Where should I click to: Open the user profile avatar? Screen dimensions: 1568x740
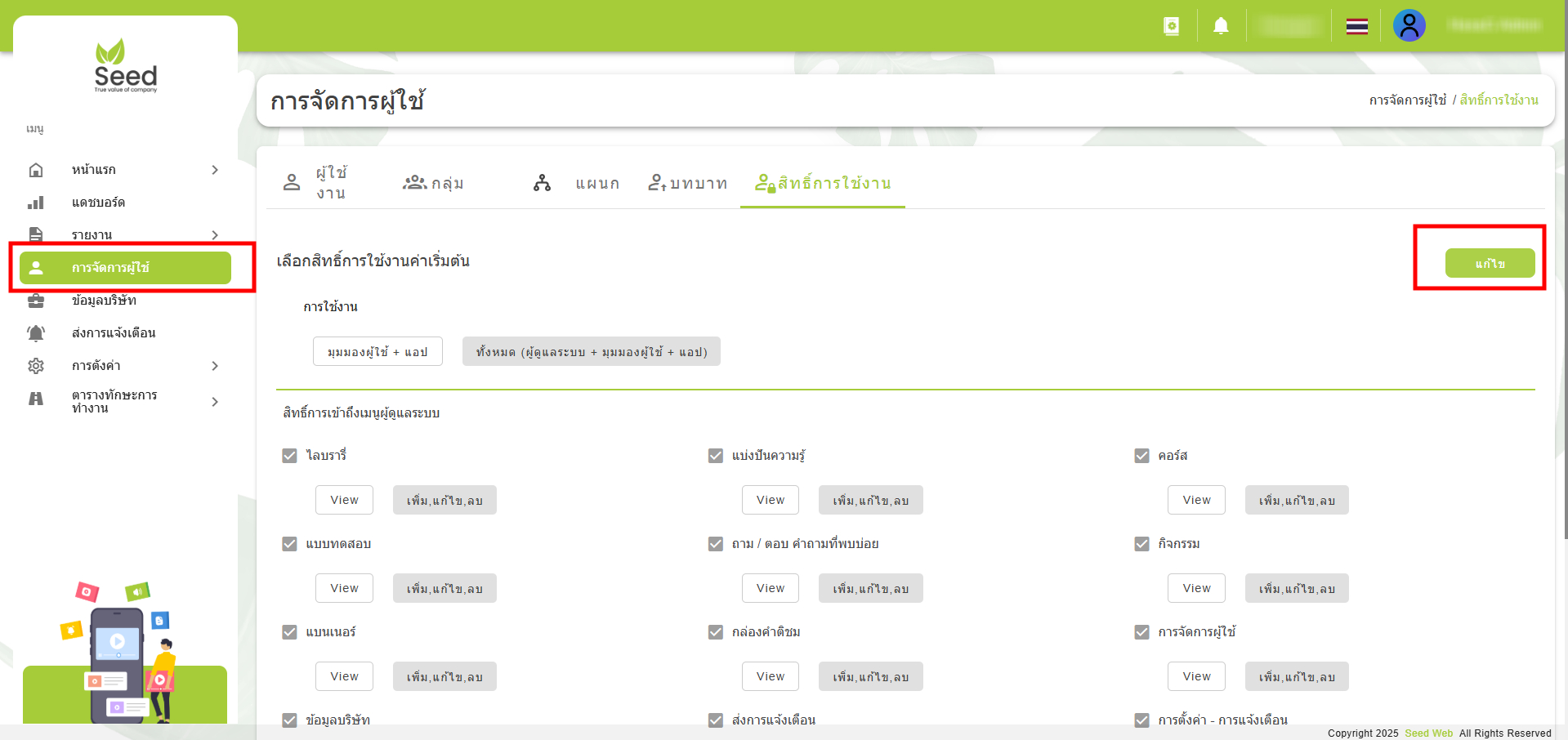click(x=1409, y=25)
